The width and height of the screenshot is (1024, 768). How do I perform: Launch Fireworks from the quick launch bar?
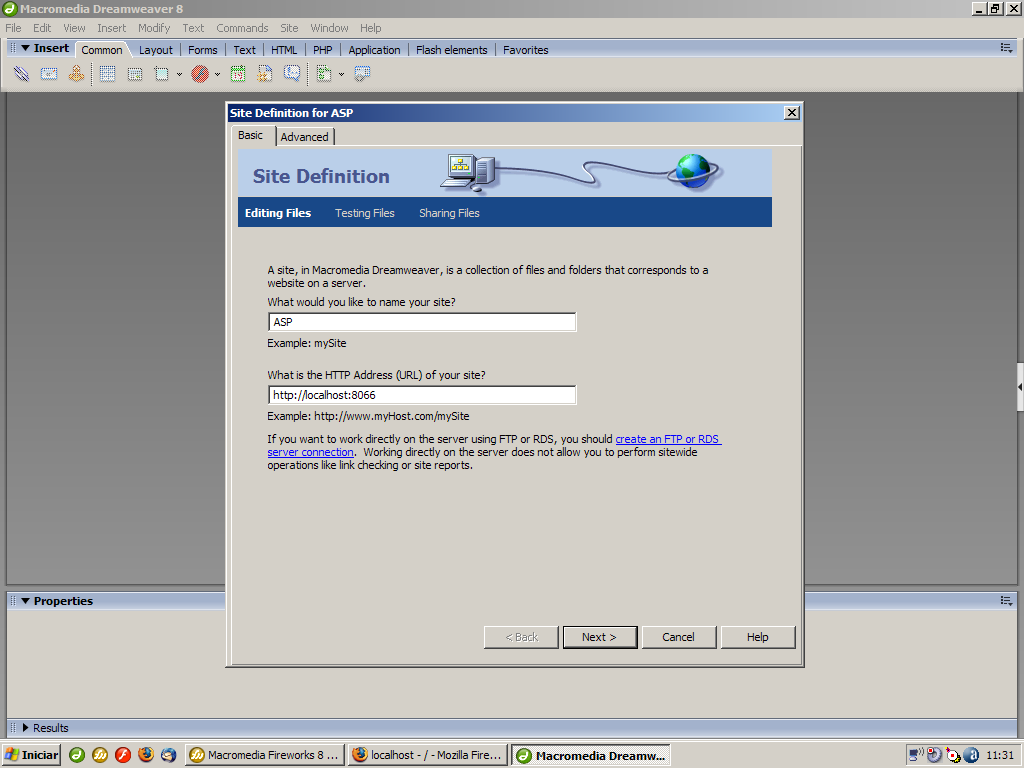point(100,755)
